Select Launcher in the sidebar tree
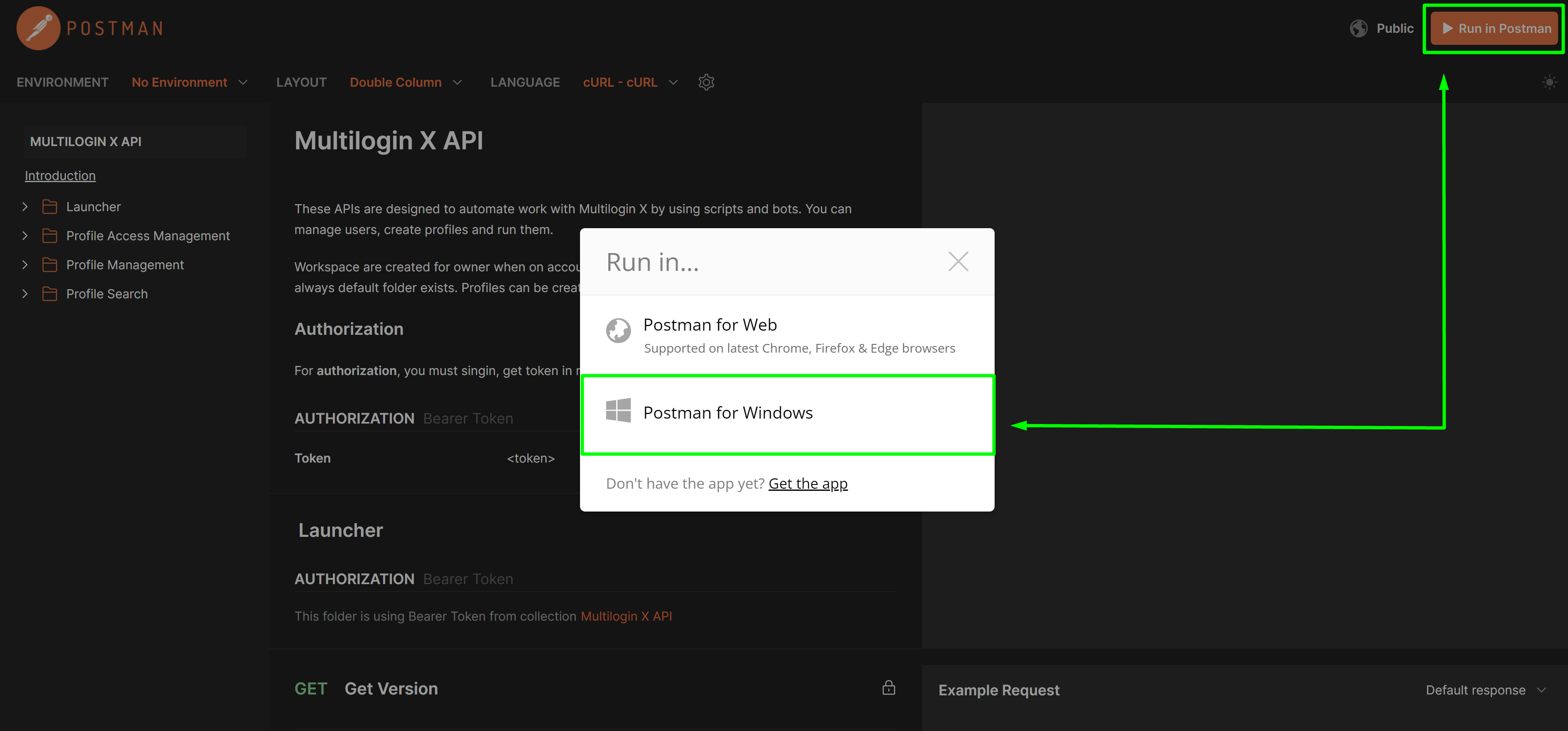1568x731 pixels. (93, 207)
